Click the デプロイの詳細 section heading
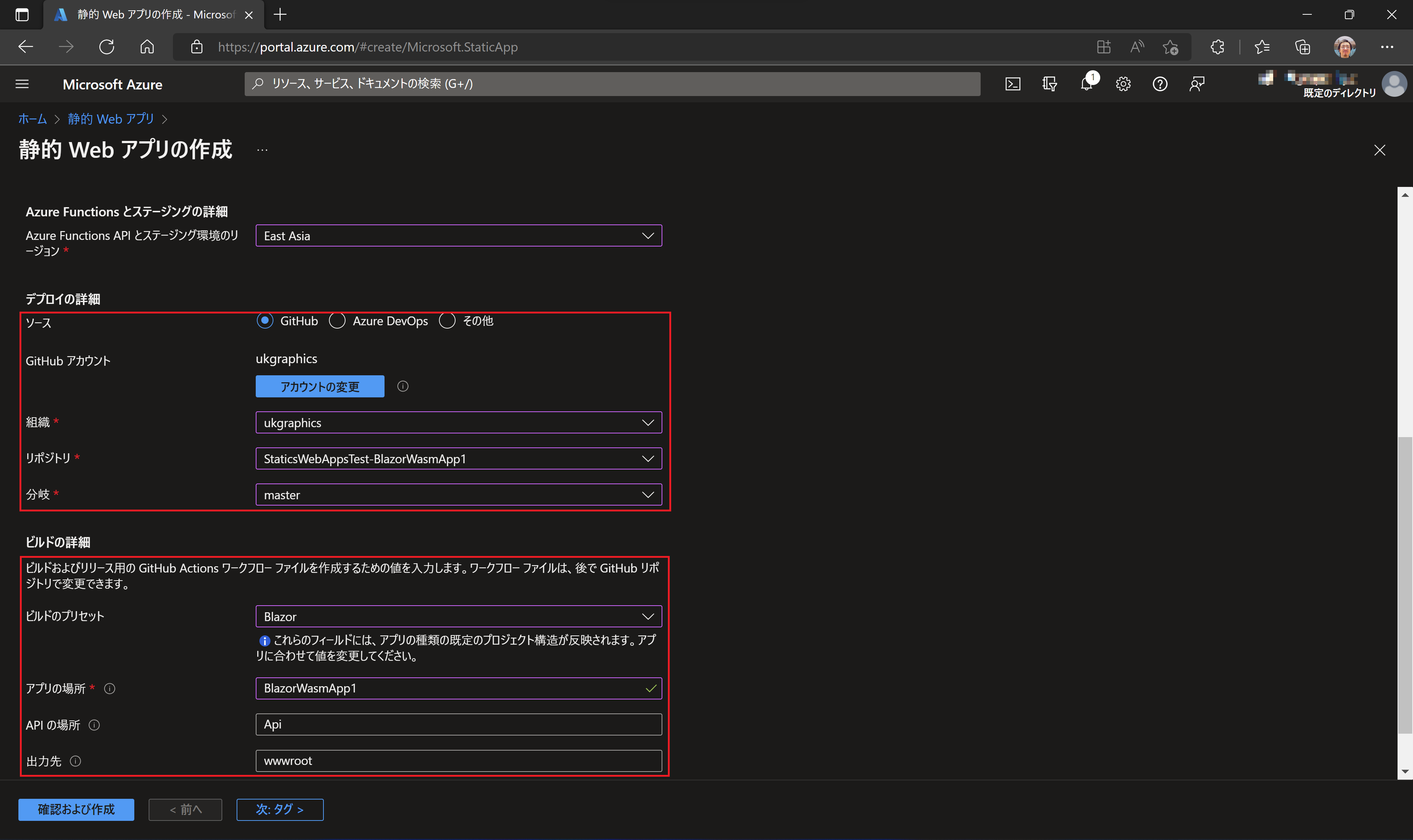This screenshot has width=1413, height=840. coord(63,299)
